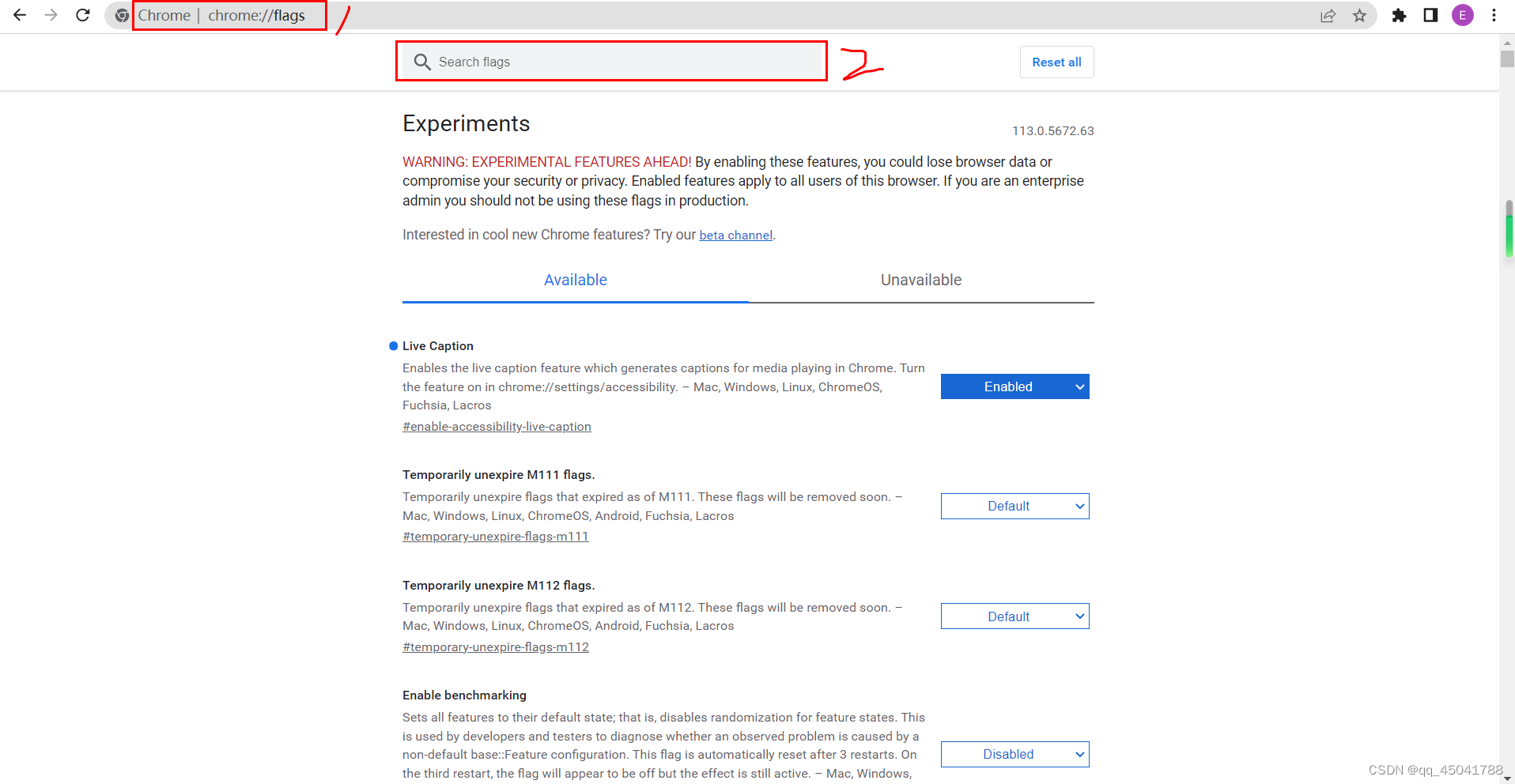Click the vertical scrollbar thumb

[1507, 59]
